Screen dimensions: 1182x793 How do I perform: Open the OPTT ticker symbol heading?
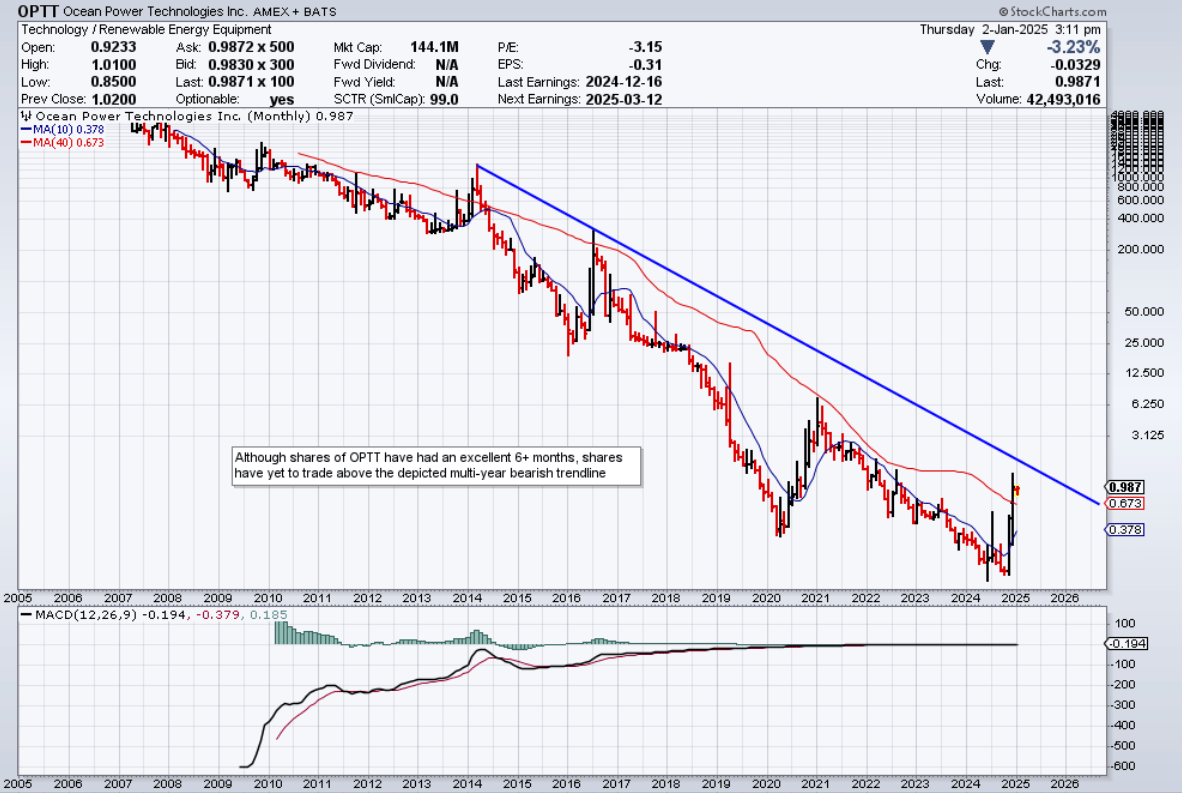click(x=36, y=12)
